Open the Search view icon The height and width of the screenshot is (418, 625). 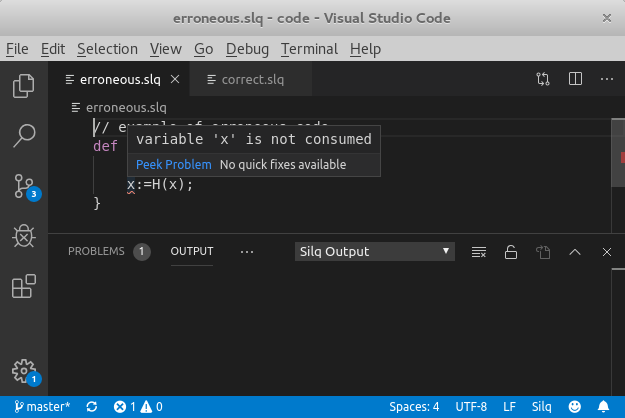[23, 136]
